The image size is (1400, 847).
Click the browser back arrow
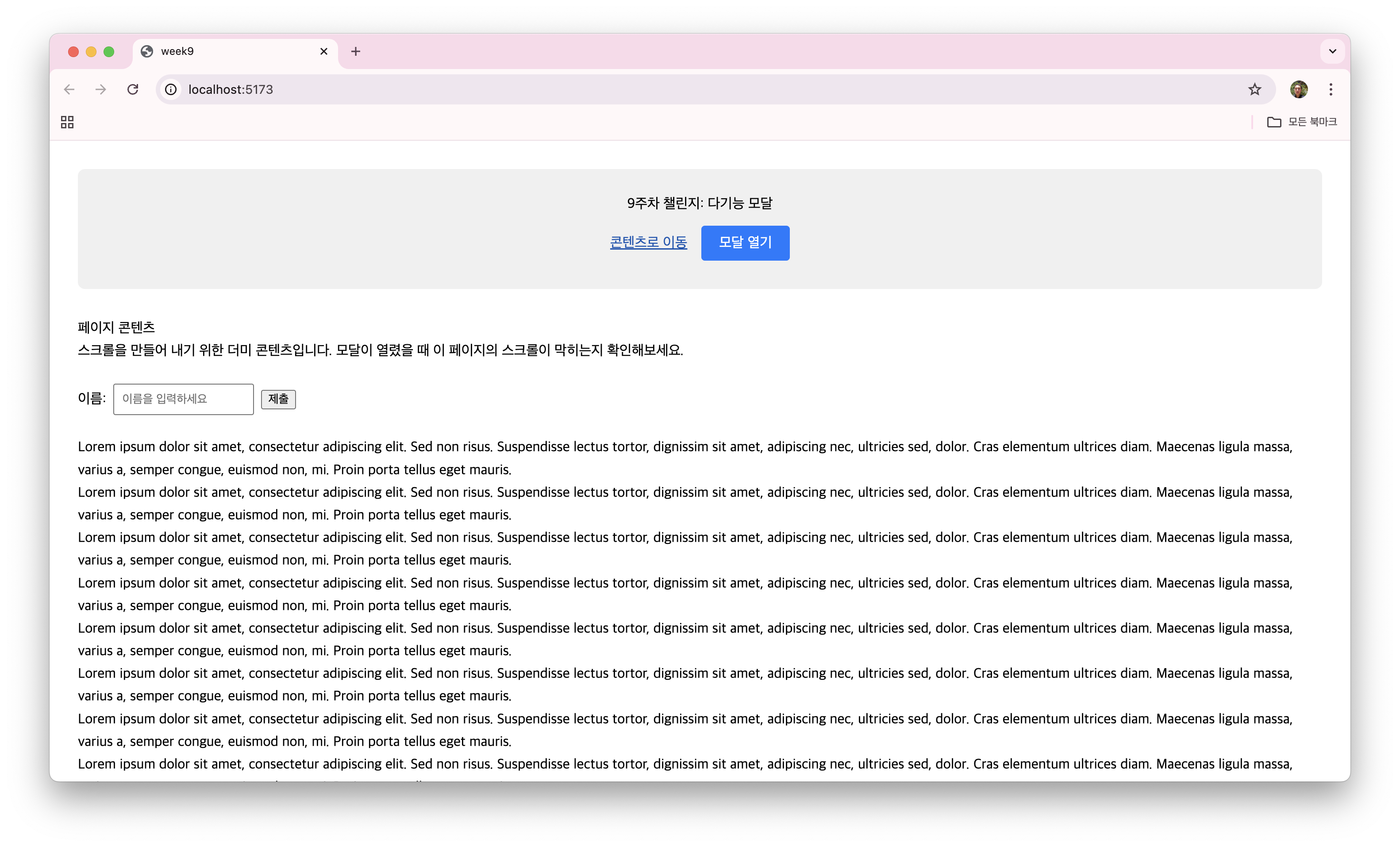[69, 89]
